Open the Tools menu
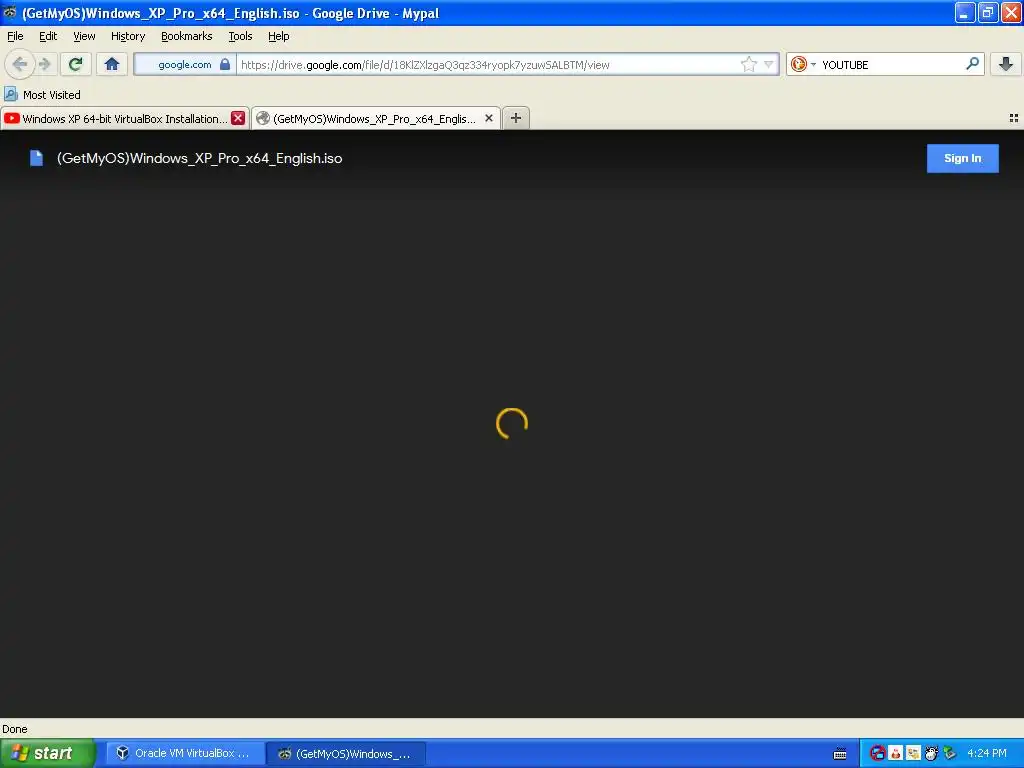Image resolution: width=1024 pixels, height=768 pixels. coord(240,36)
